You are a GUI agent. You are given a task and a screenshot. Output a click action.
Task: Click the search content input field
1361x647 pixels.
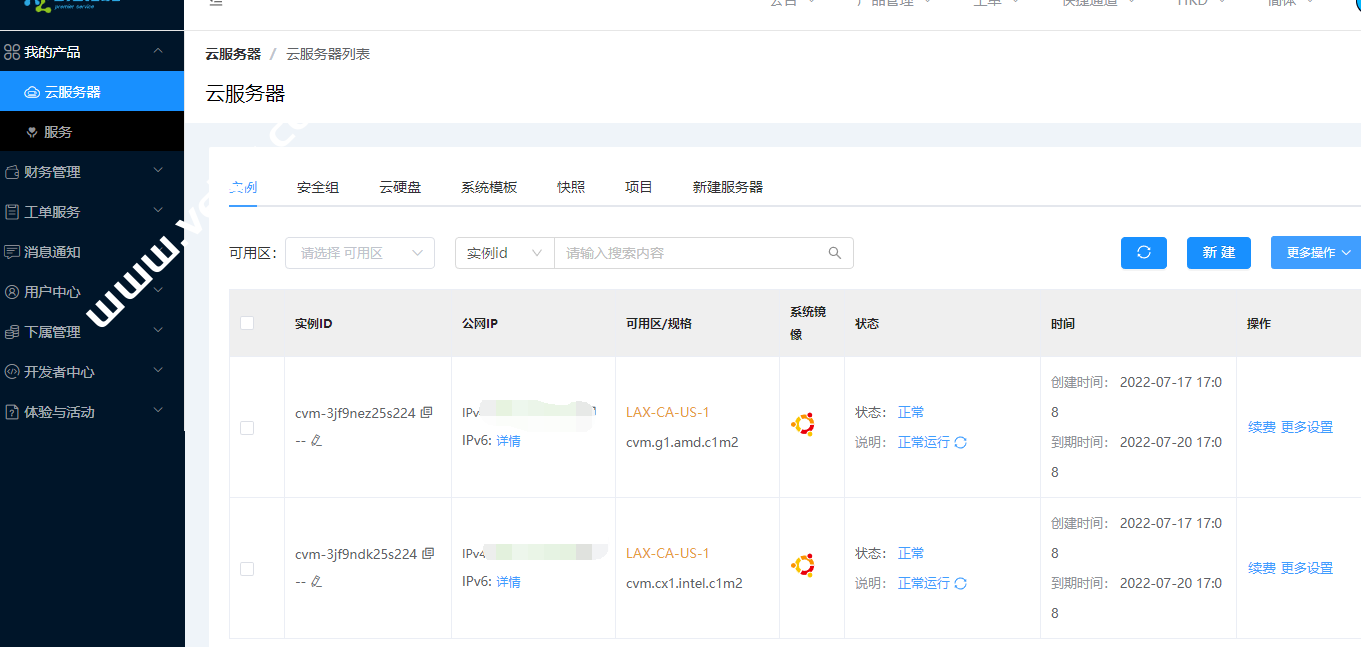(x=690, y=253)
